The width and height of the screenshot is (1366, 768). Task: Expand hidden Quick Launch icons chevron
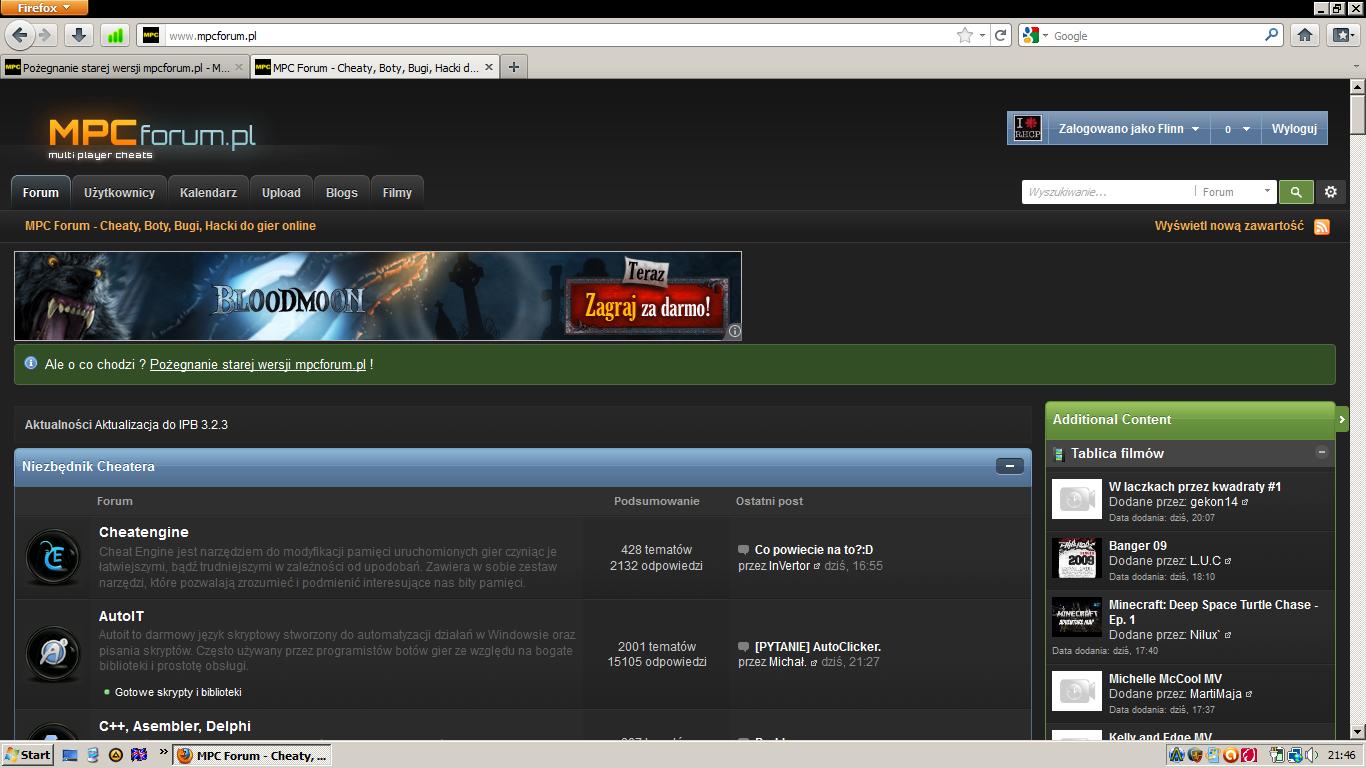(x=163, y=753)
